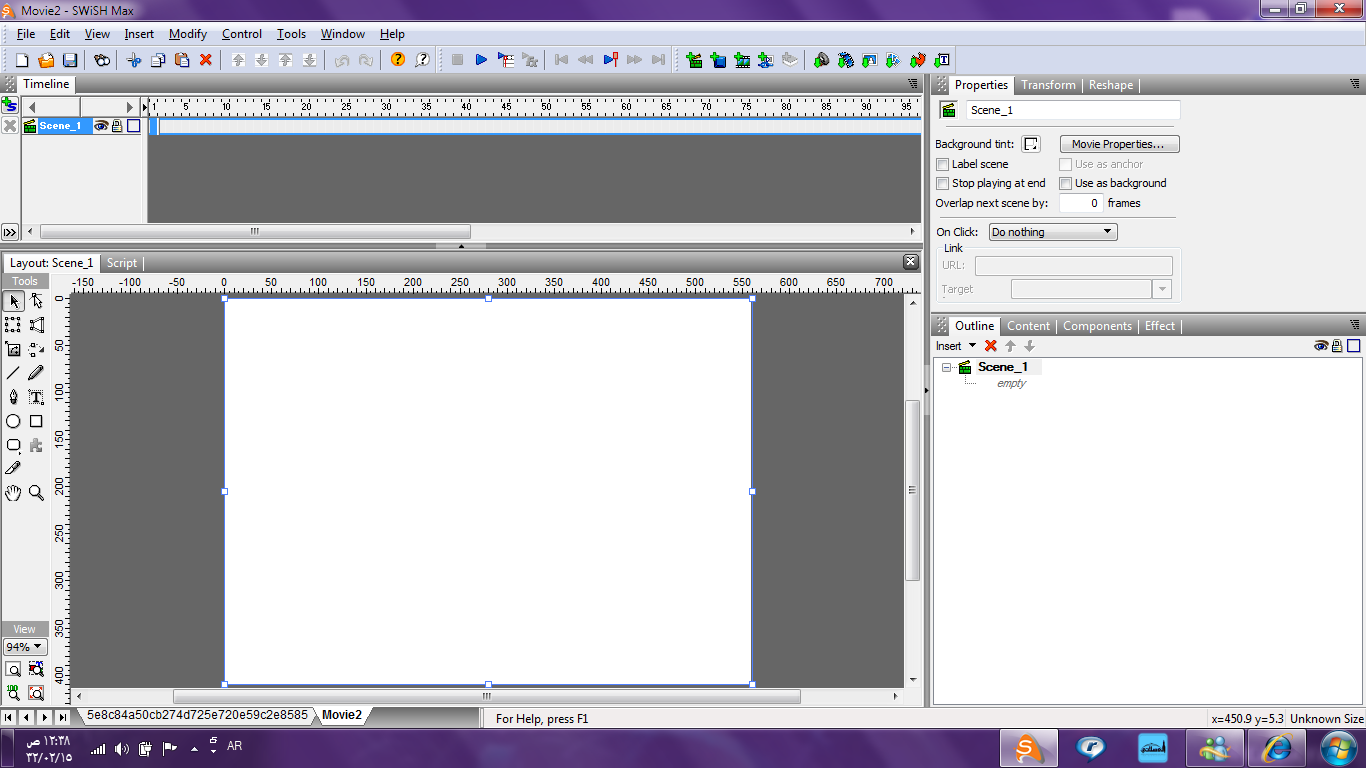Click the Movie Properties button
The image size is (1366, 768).
(x=1119, y=144)
